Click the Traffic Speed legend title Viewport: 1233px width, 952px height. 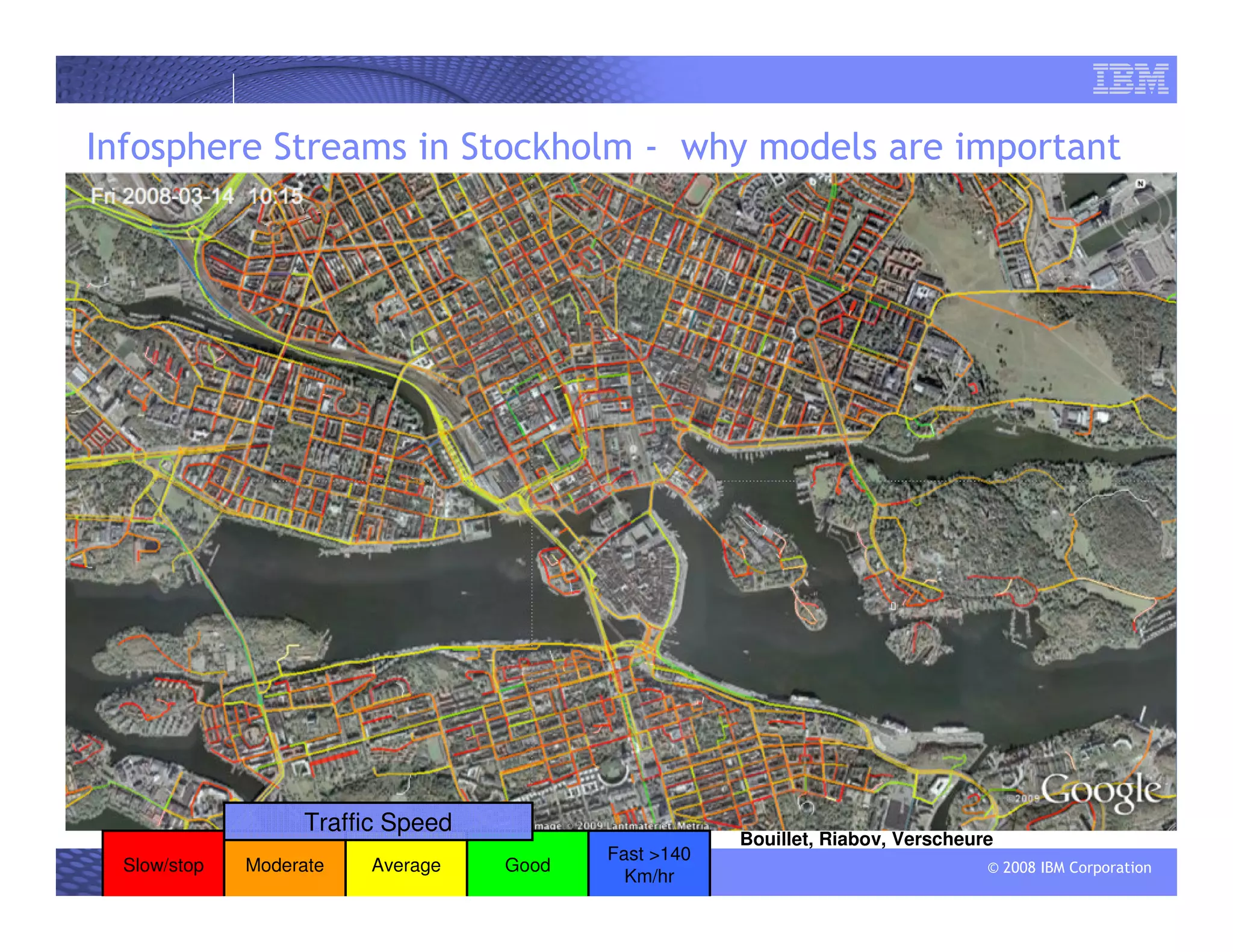(x=378, y=821)
